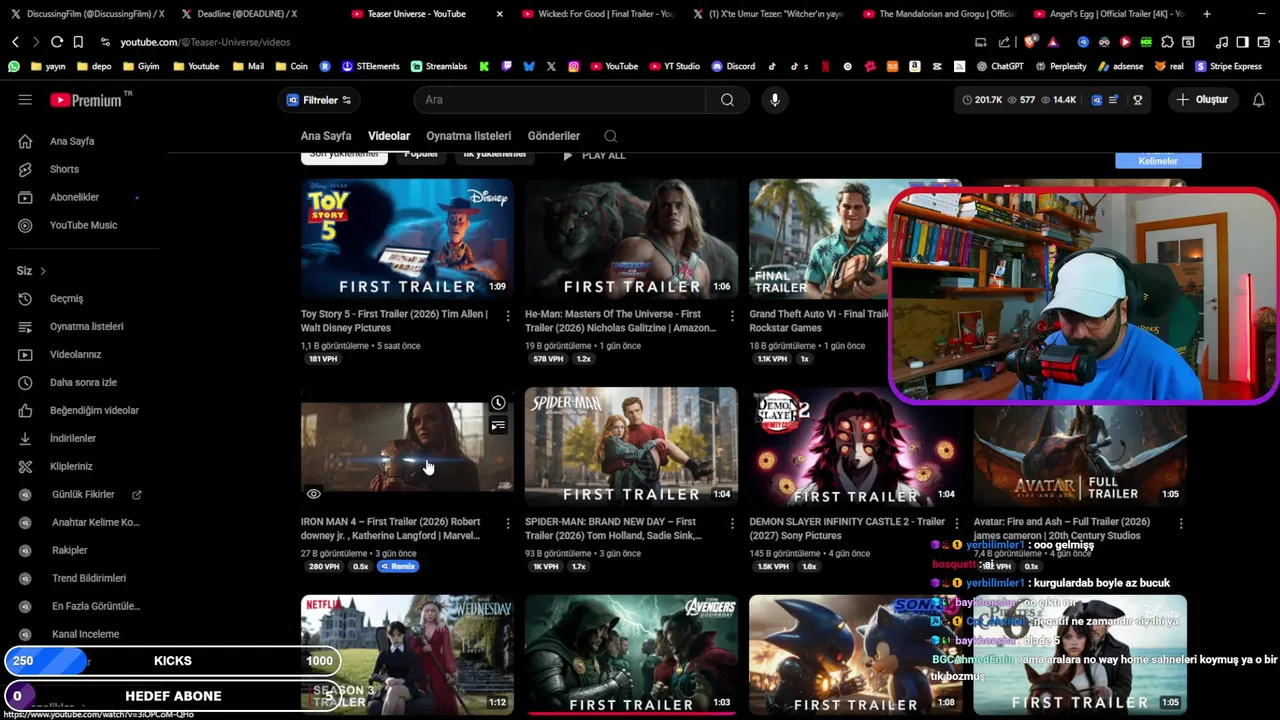Click the Ara search field

pos(560,100)
